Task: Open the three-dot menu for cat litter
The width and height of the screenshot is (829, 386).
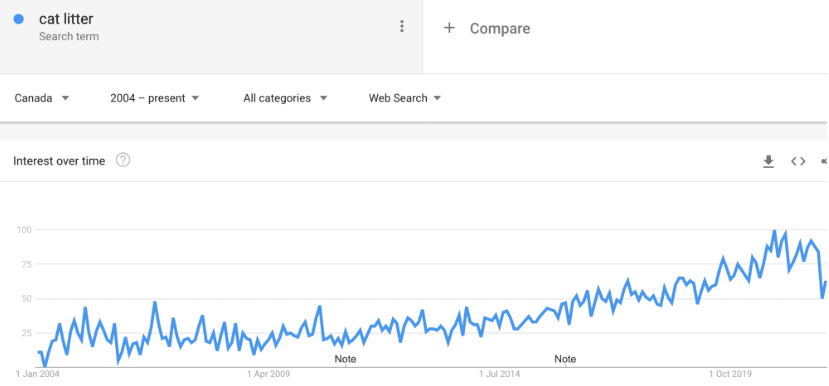Action: 402,26
